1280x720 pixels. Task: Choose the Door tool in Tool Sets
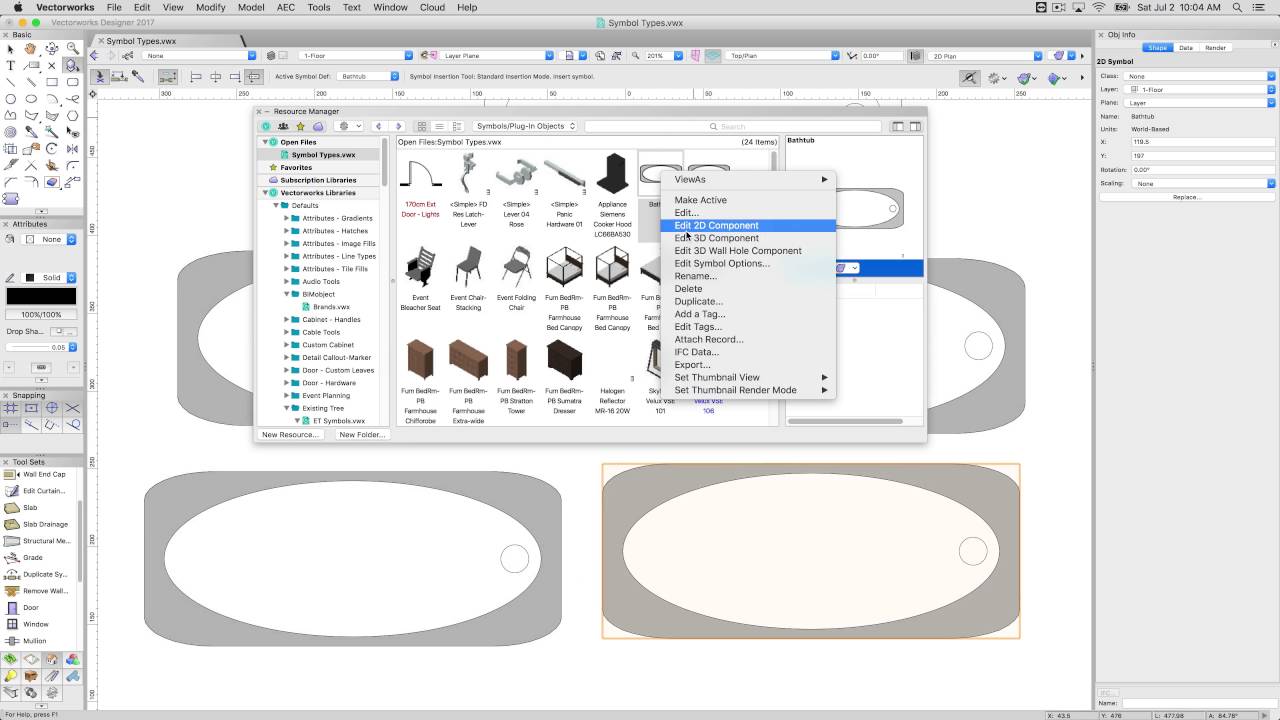(31, 607)
